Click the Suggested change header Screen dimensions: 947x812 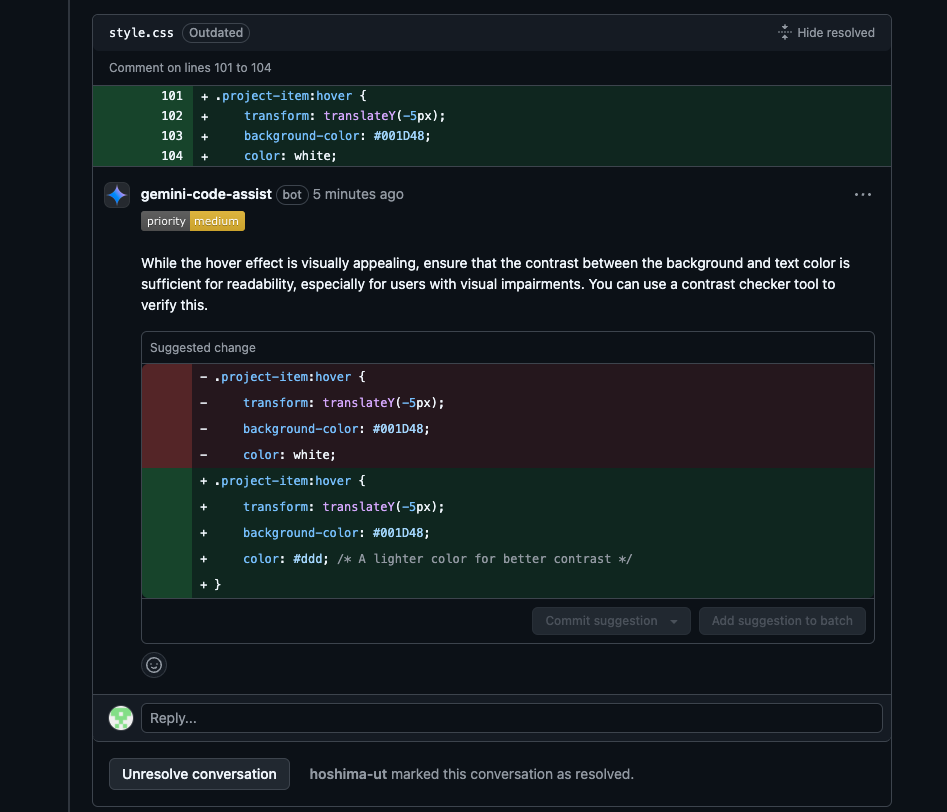pyautogui.click(x=203, y=348)
